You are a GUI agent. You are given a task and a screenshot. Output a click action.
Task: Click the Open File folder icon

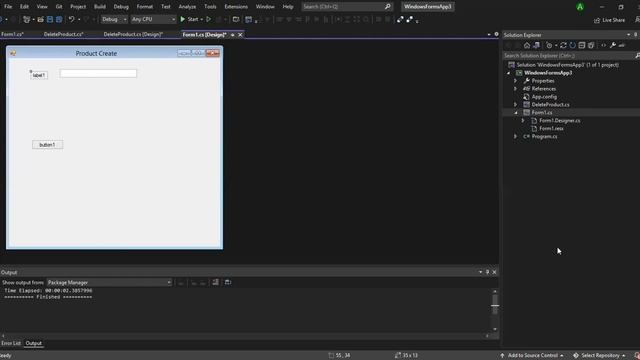(40, 19)
